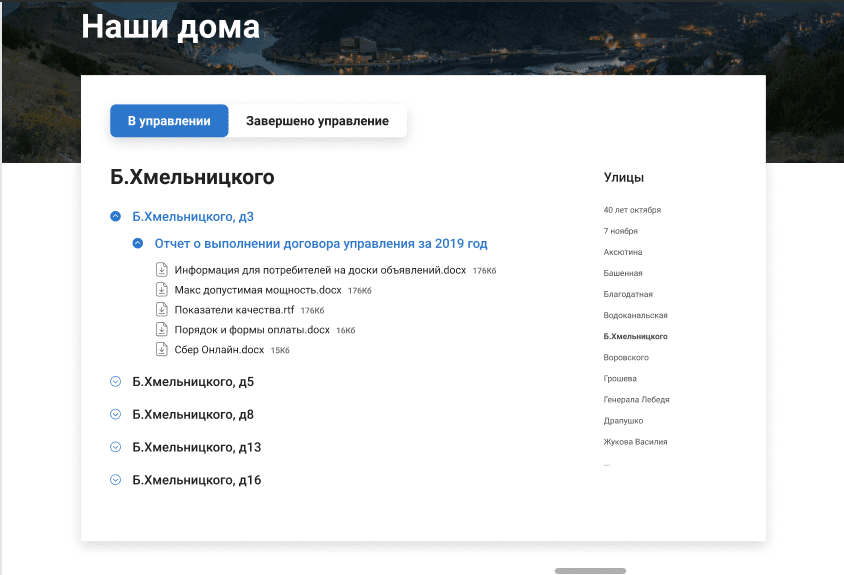Expand Б.Хмельницкого, д5 chevron
Viewport: 844px width, 575px height.
116,382
